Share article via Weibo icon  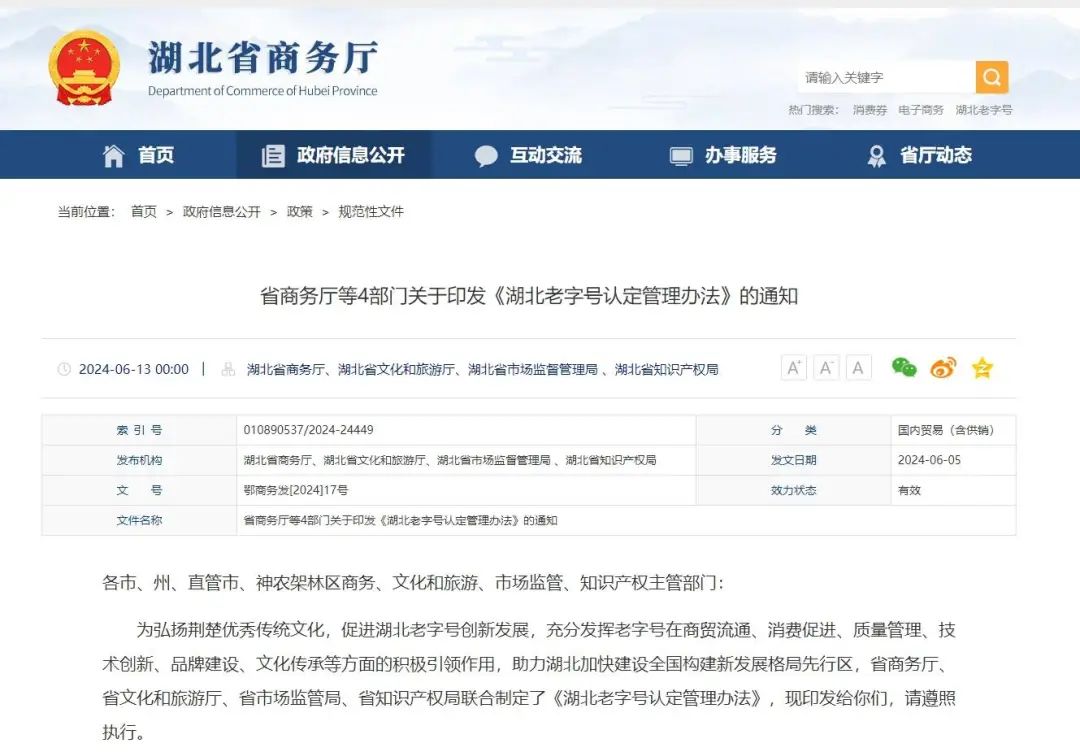point(943,368)
